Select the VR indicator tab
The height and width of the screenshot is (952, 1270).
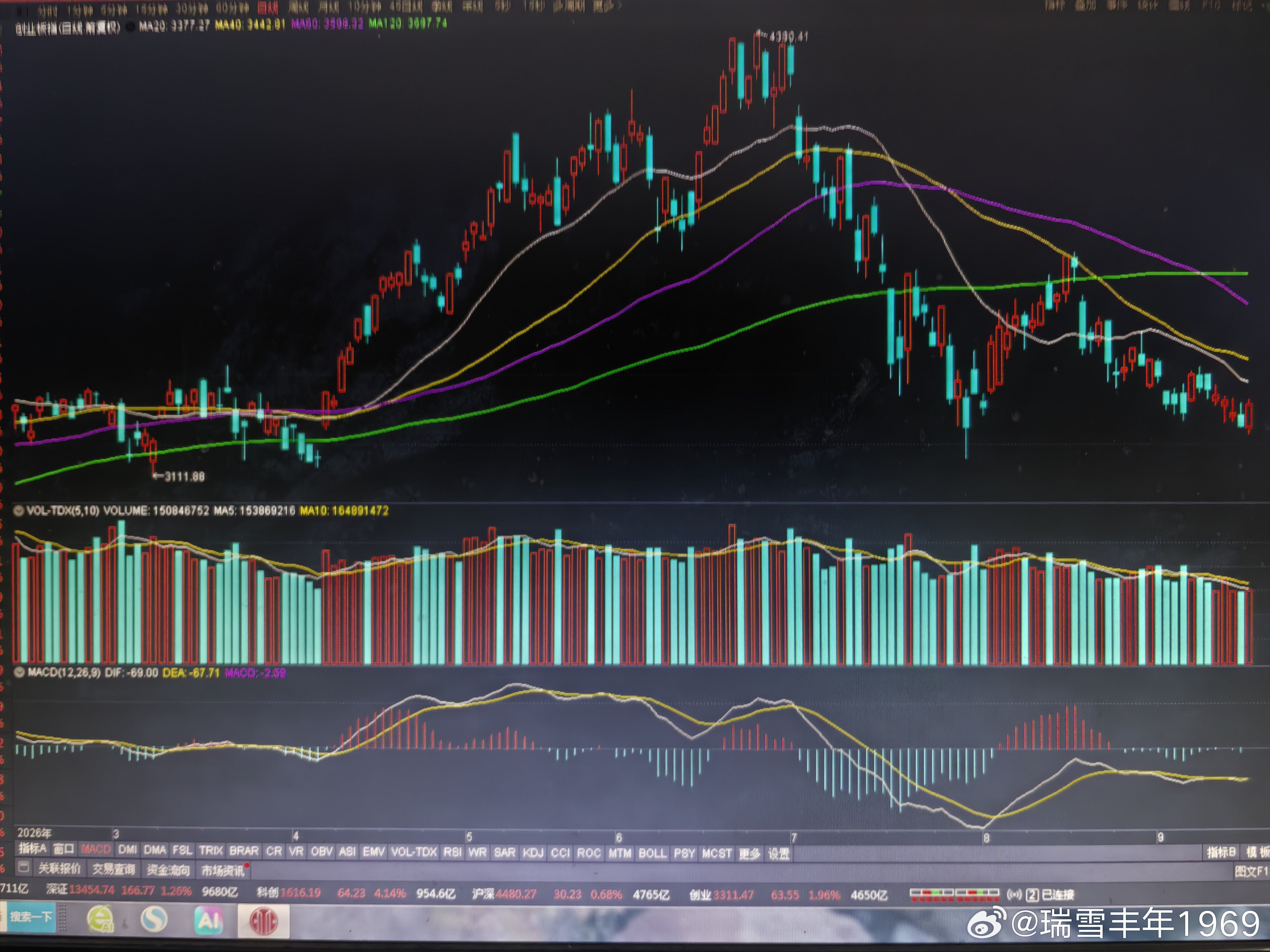[x=296, y=851]
